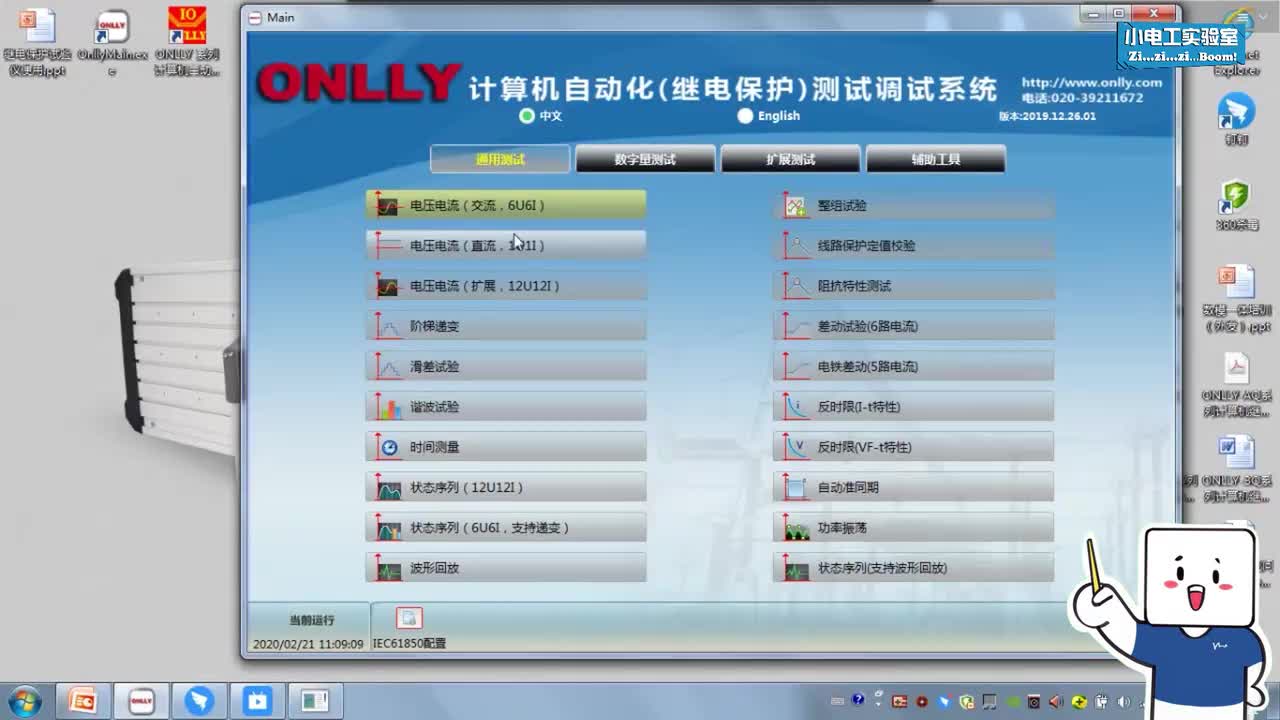Open the 自动准同期 test label
The width and height of the screenshot is (1280, 720).
coord(848,487)
